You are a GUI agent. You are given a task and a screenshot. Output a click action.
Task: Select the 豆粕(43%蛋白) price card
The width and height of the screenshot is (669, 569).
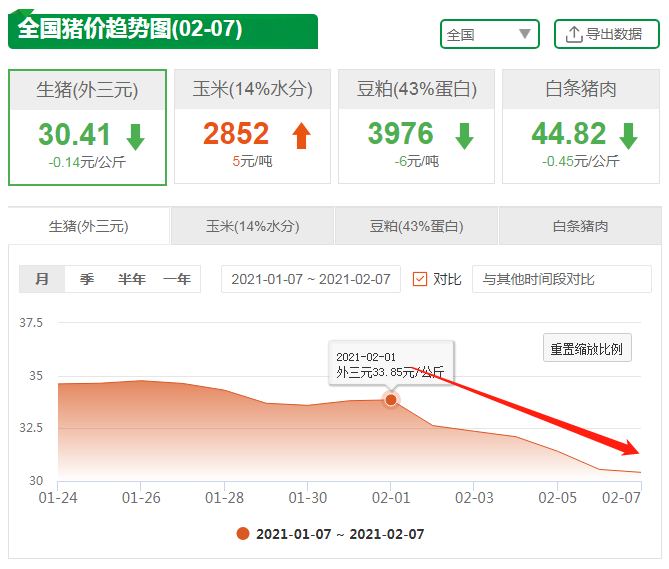coord(416,127)
